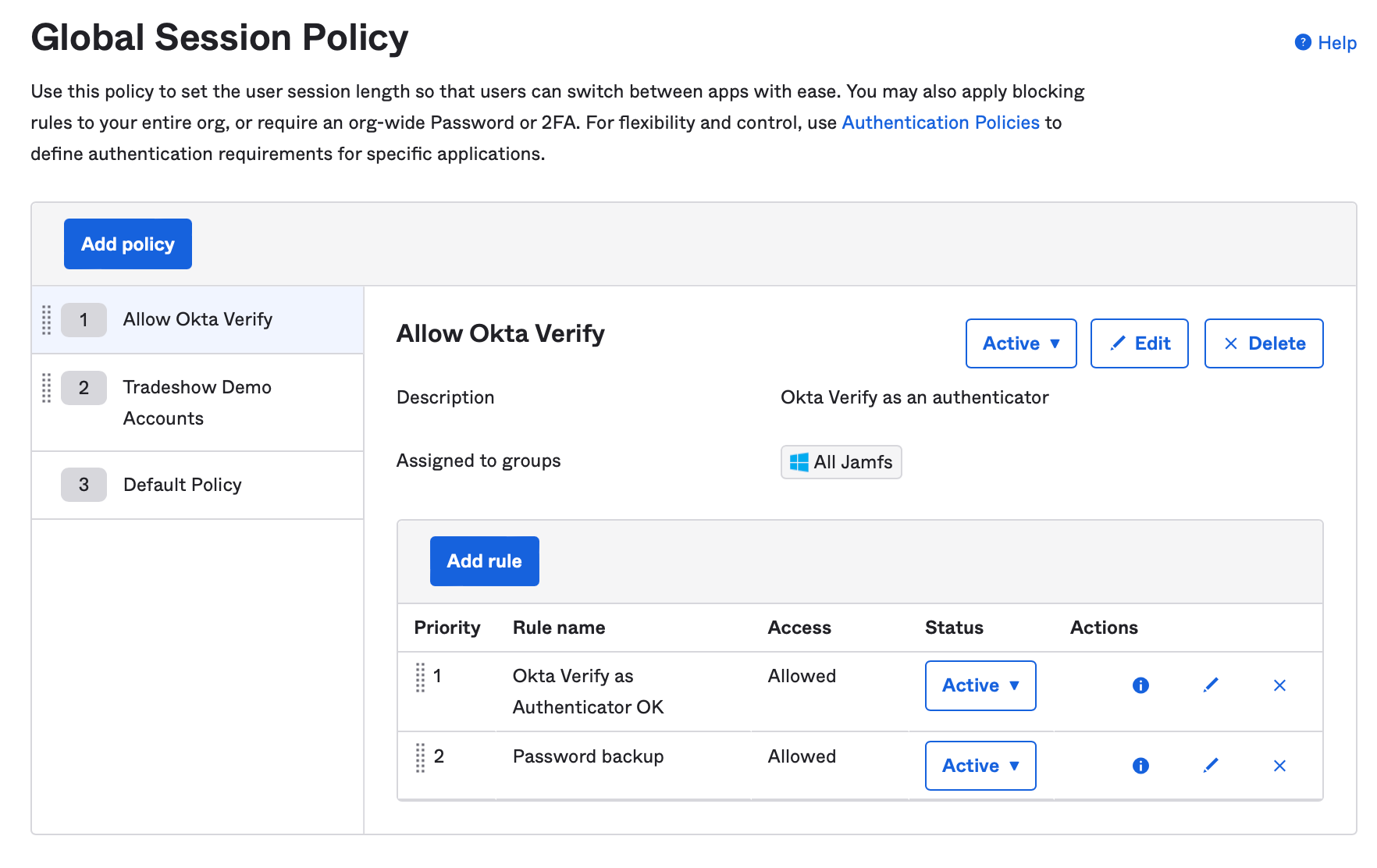Grab drag handle of Allow Okta Verify policy
The height and width of the screenshot is (868, 1377).
click(46, 320)
